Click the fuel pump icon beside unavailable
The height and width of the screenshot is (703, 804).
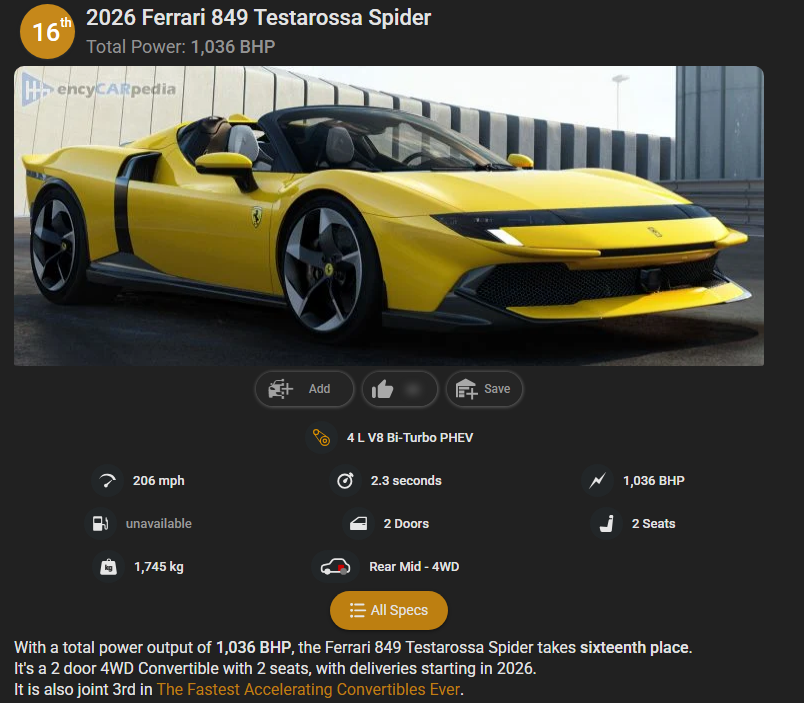coord(100,524)
